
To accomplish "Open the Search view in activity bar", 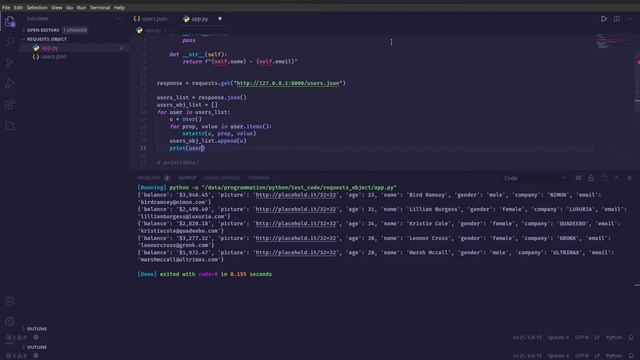I will pyautogui.click(x=10, y=42).
